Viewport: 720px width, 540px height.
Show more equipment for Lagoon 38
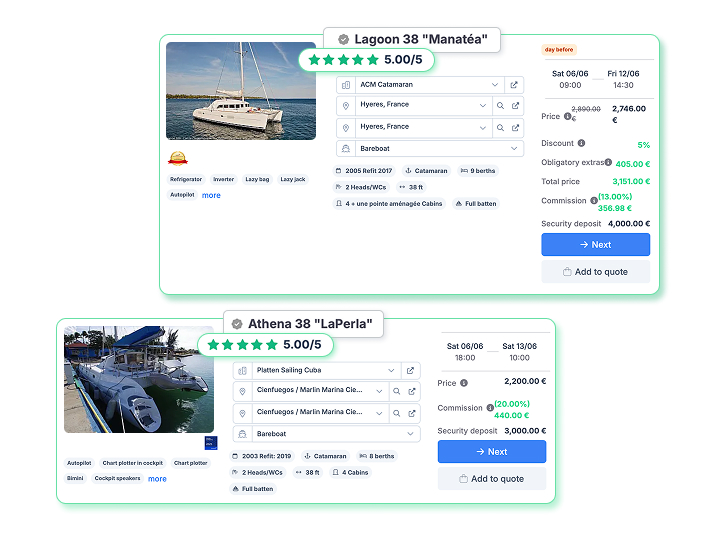[x=211, y=195]
